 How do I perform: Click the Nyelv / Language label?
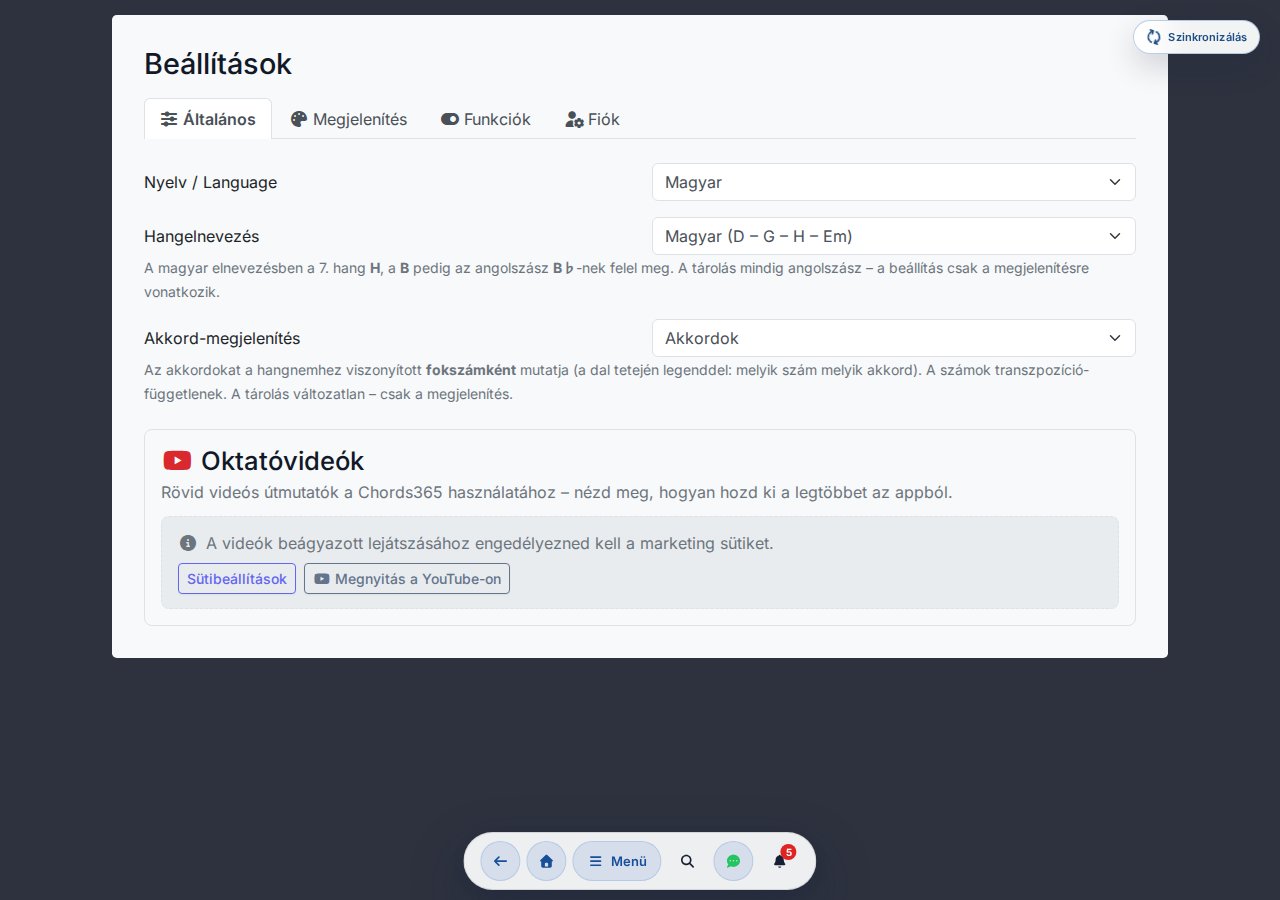click(x=210, y=182)
